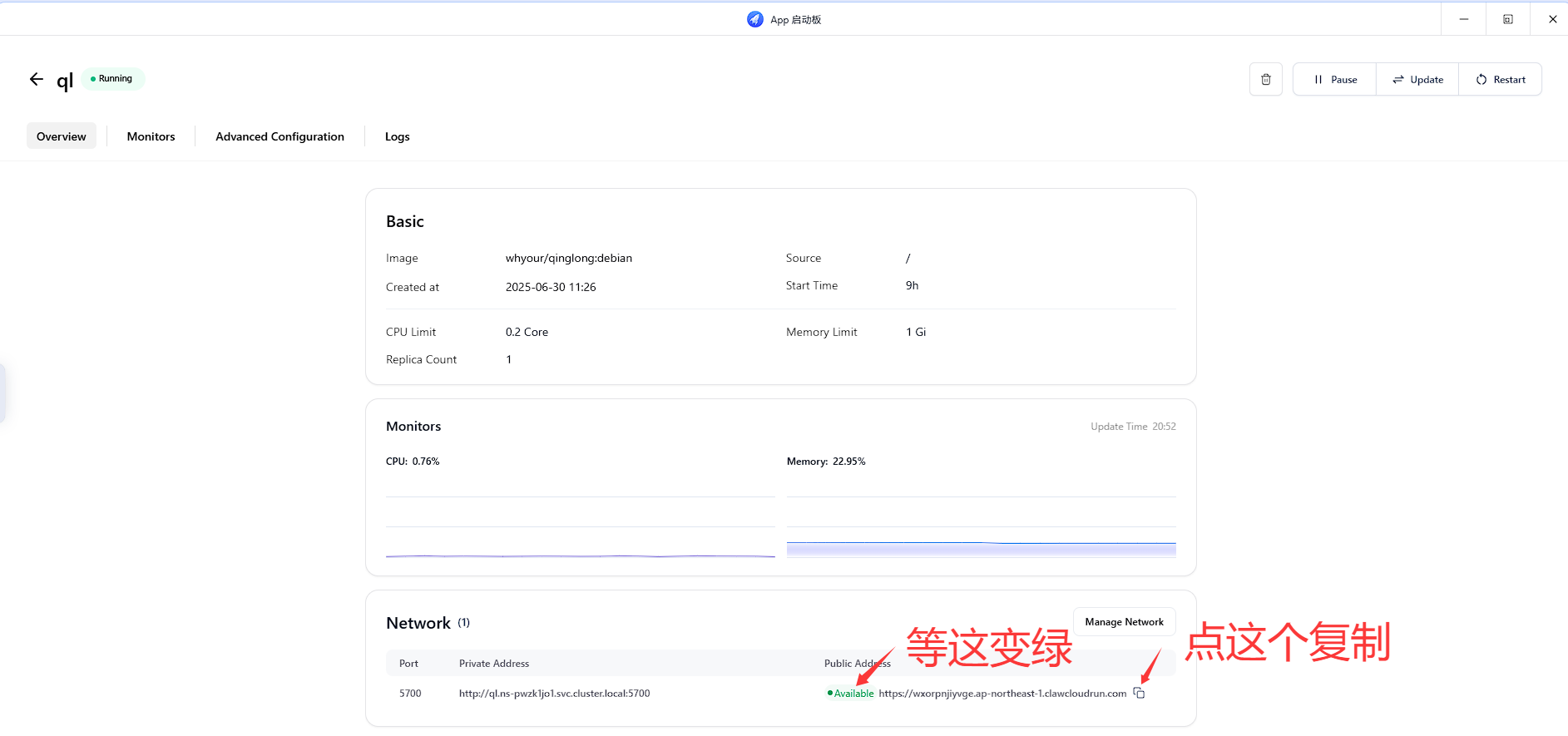The width and height of the screenshot is (1568, 736).
Task: Switch to the Monitors tab
Action: coord(151,136)
